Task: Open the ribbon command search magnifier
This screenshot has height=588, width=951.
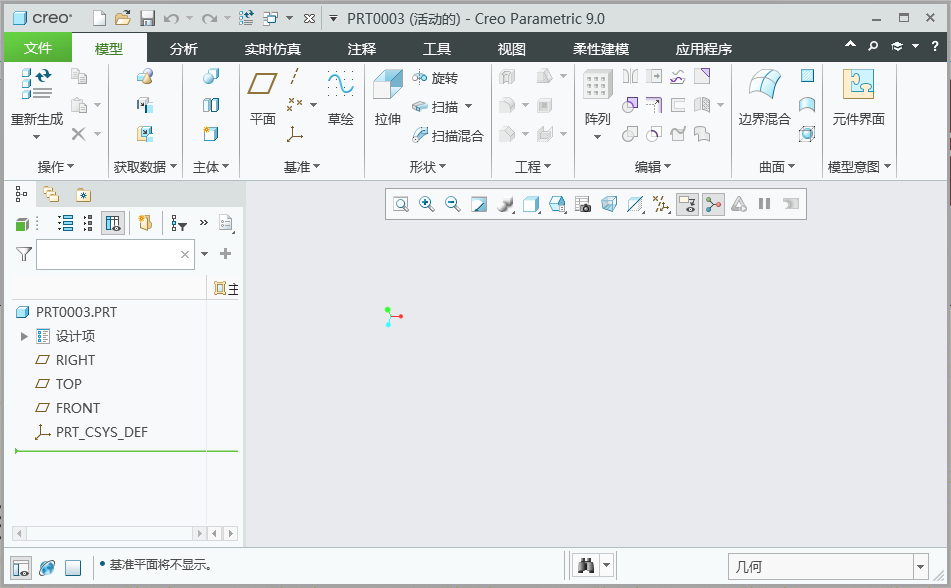Action: [873, 46]
